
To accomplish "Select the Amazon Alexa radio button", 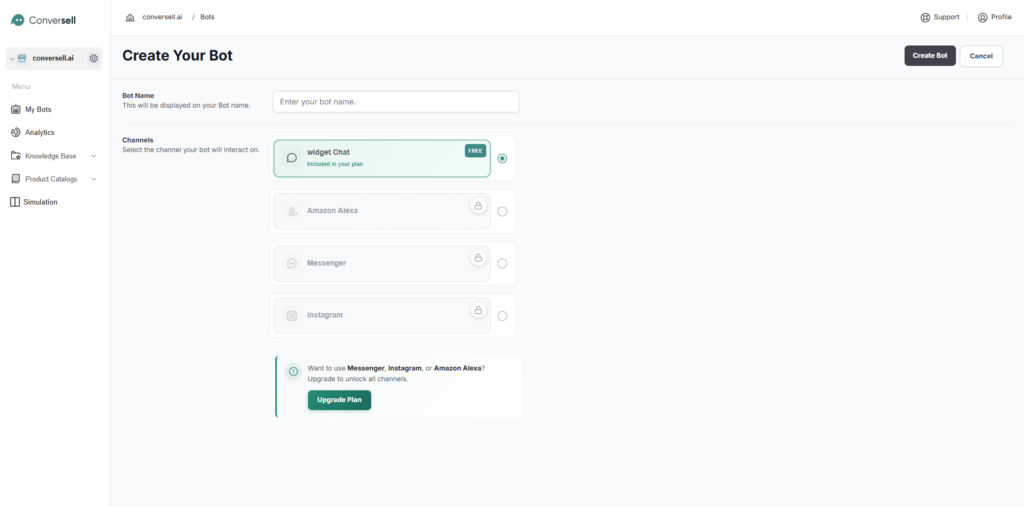I will pos(502,211).
